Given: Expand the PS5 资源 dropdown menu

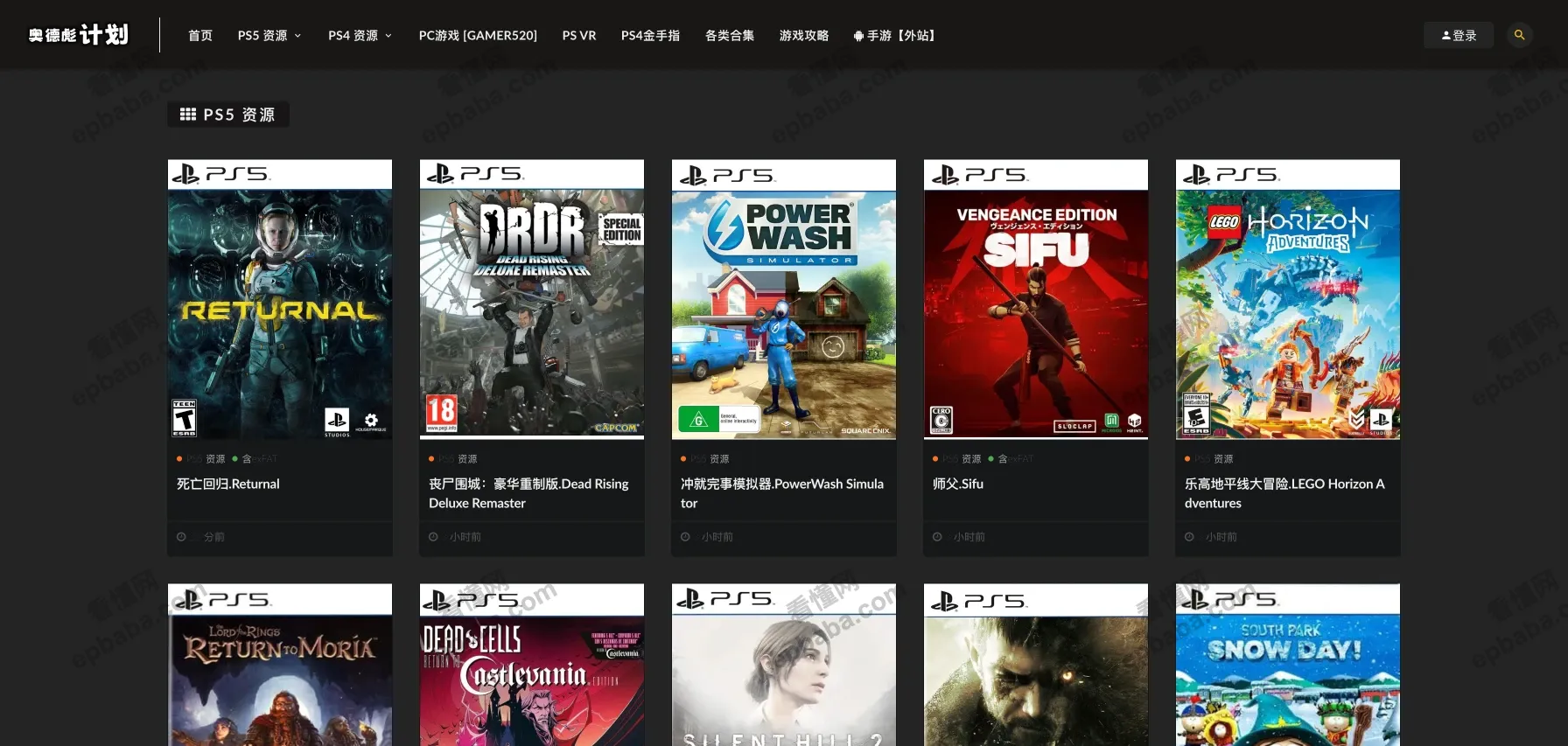Looking at the screenshot, I should coord(269,35).
